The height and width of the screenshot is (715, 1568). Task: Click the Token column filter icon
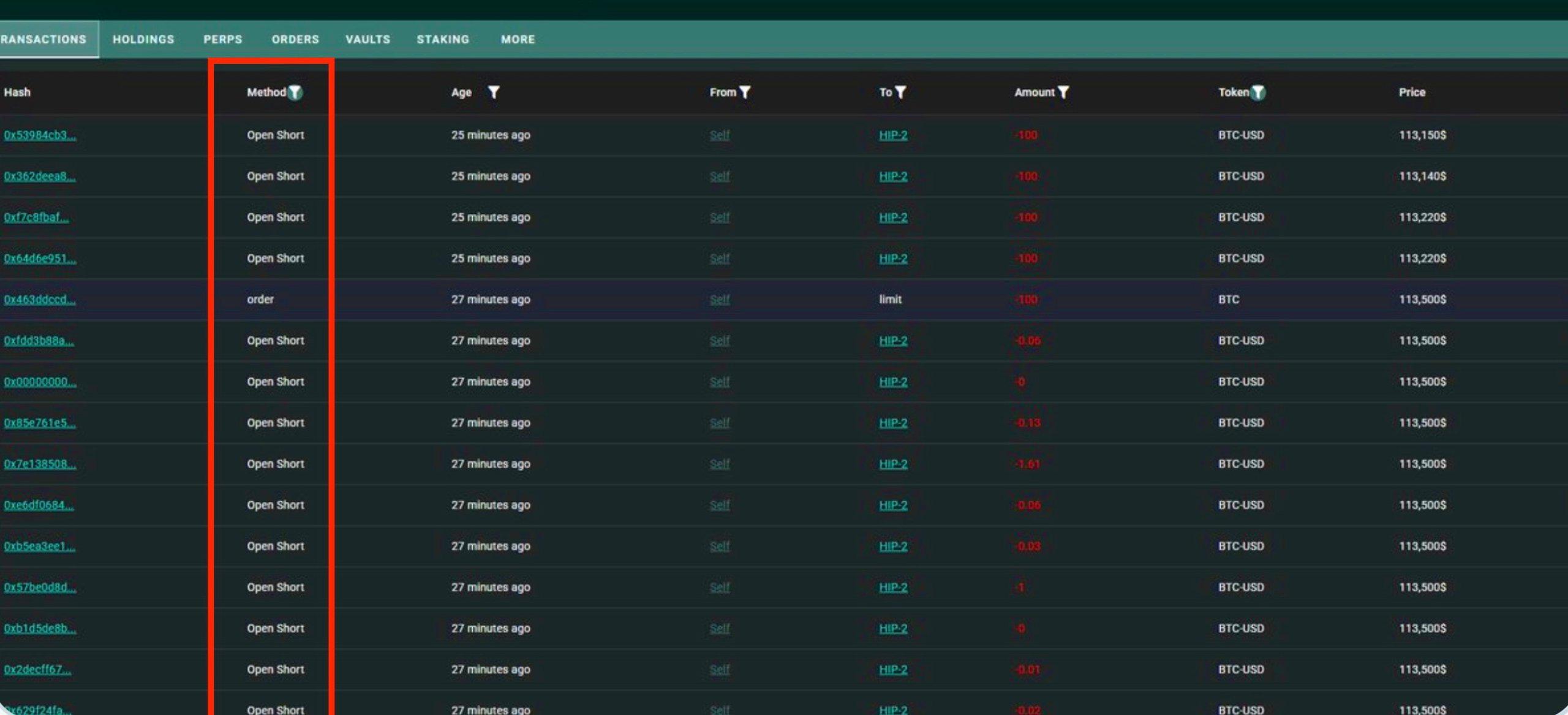(x=1257, y=92)
